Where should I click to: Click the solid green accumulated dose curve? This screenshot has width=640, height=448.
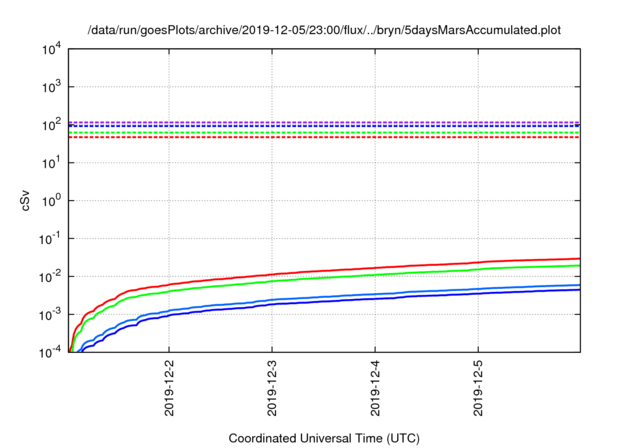tap(324, 276)
